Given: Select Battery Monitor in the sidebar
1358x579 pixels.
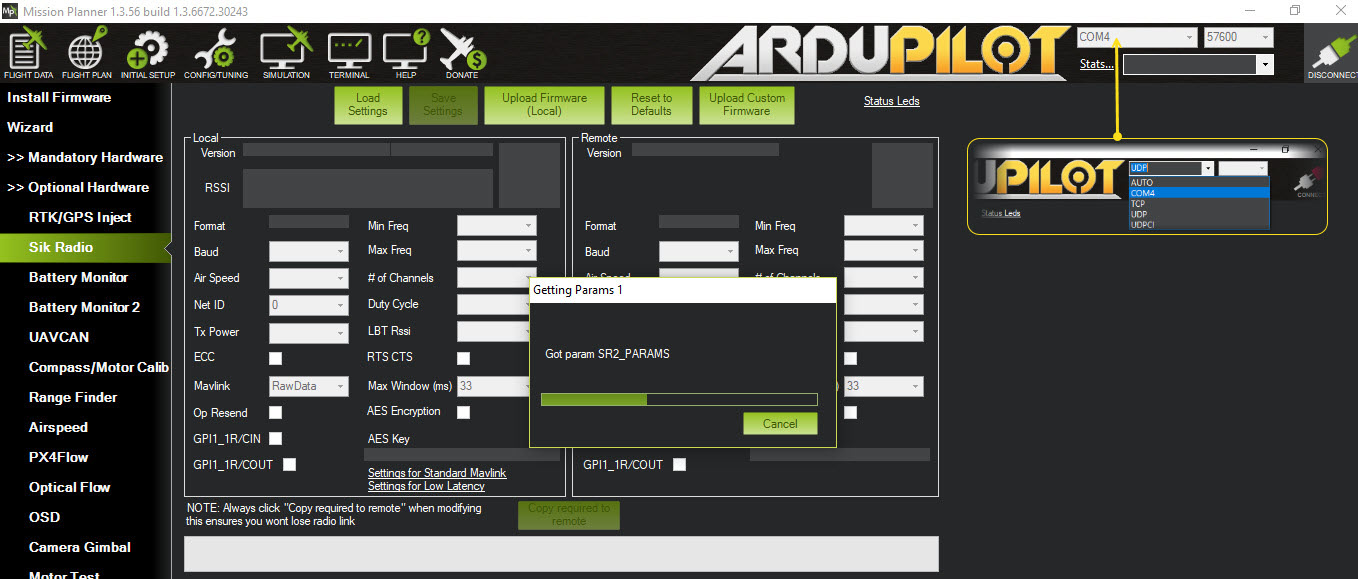Looking at the screenshot, I should (78, 277).
